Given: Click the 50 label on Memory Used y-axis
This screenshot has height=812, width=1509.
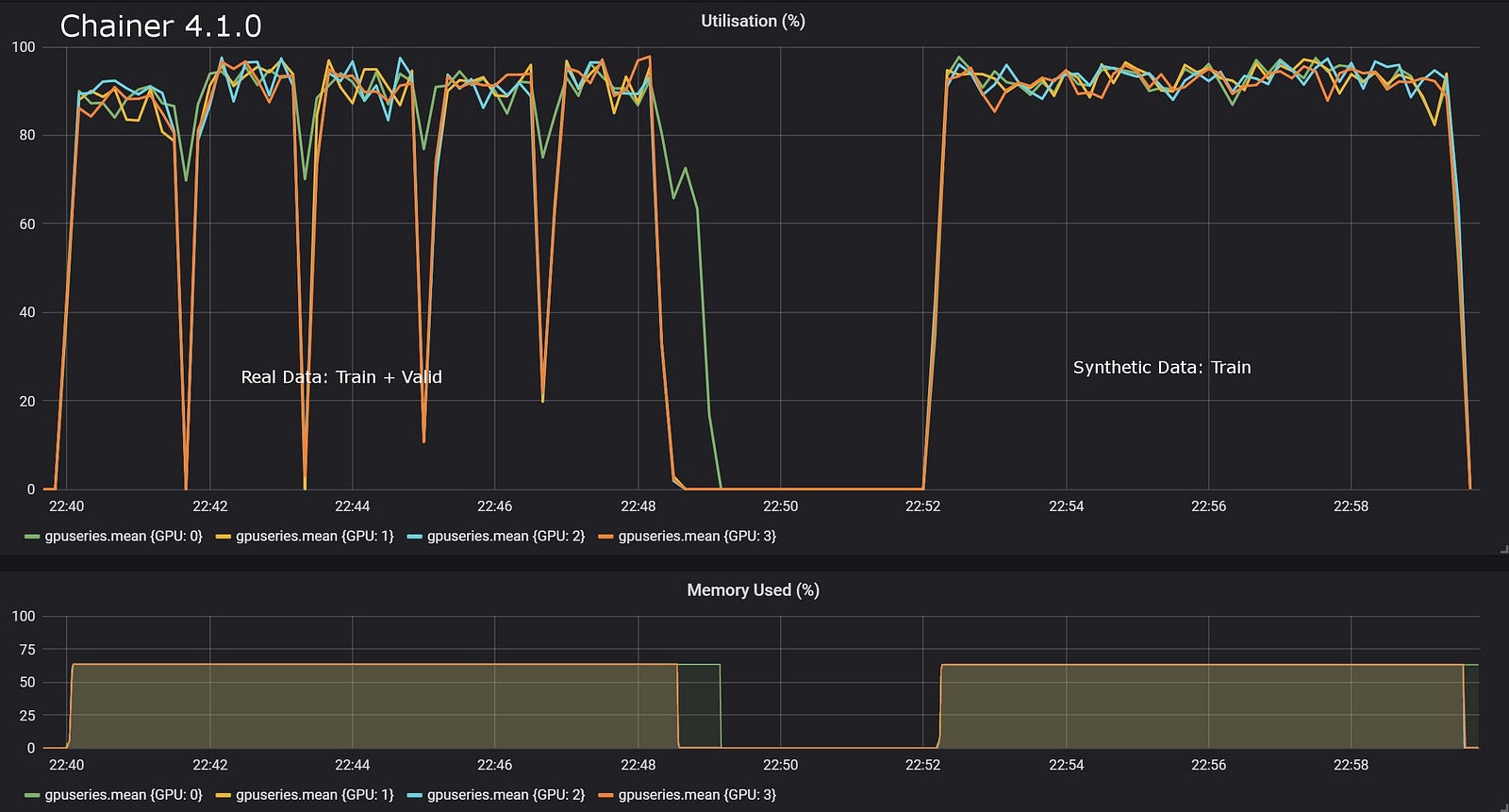Looking at the screenshot, I should coord(27,682).
